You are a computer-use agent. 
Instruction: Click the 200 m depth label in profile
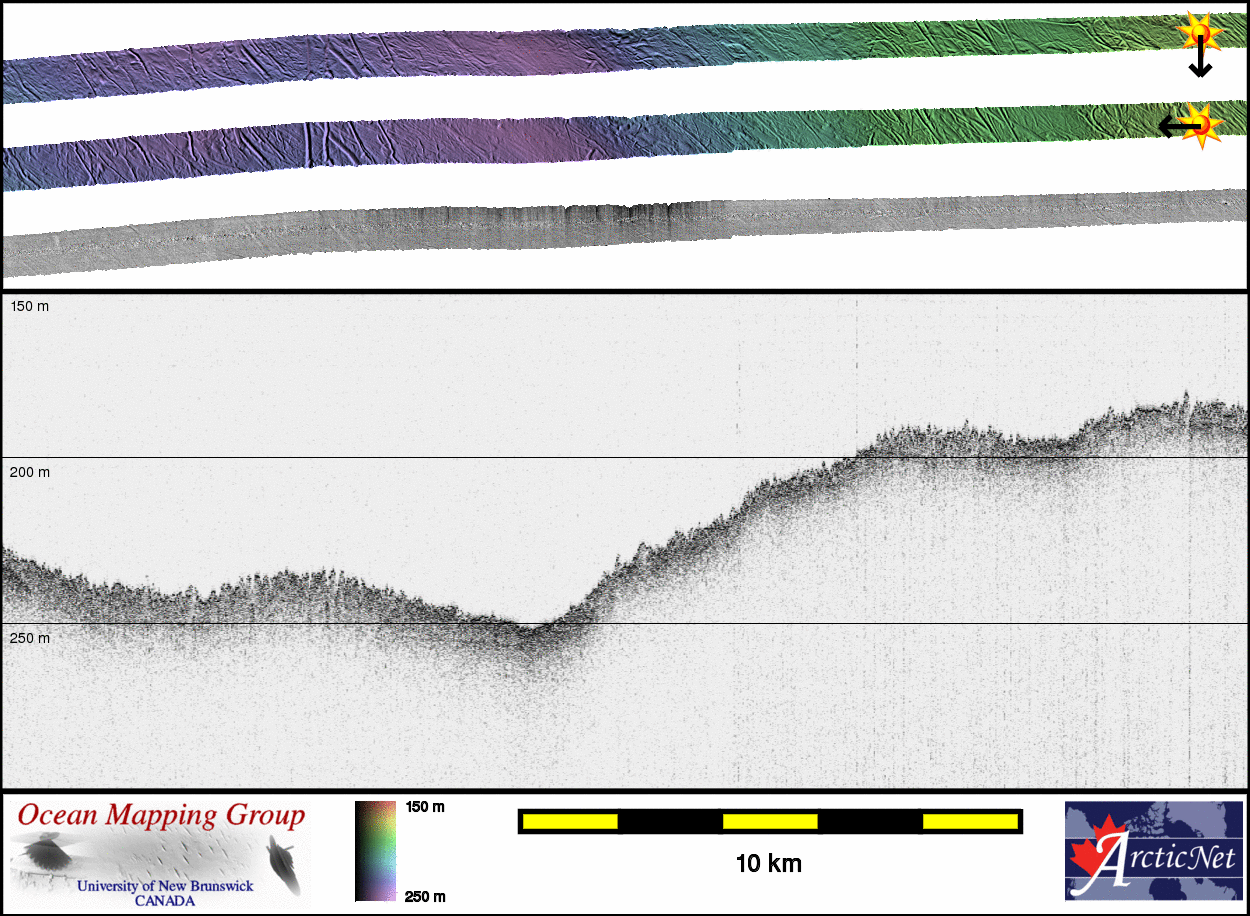click(x=30, y=471)
